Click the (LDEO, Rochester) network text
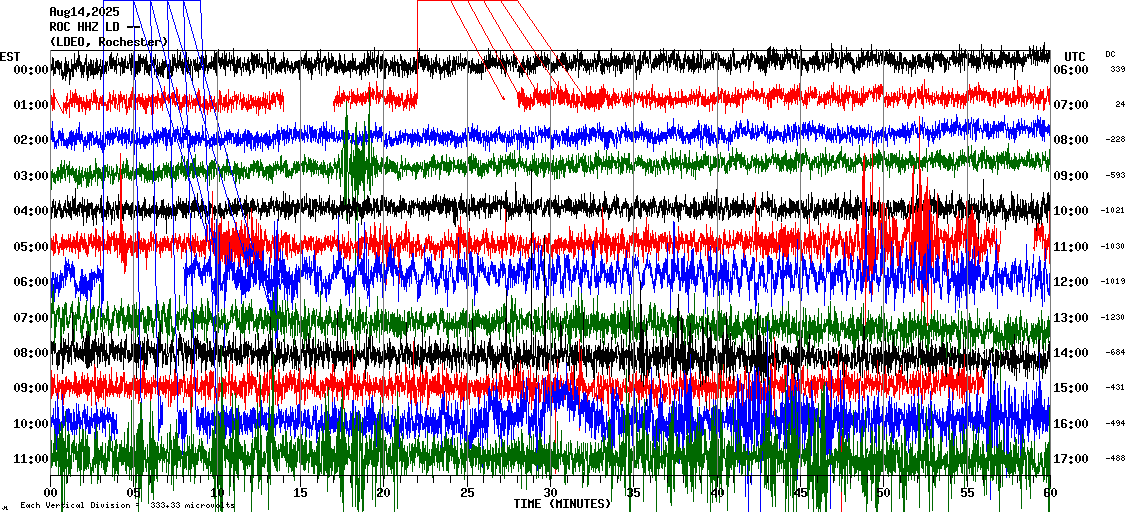 point(108,42)
